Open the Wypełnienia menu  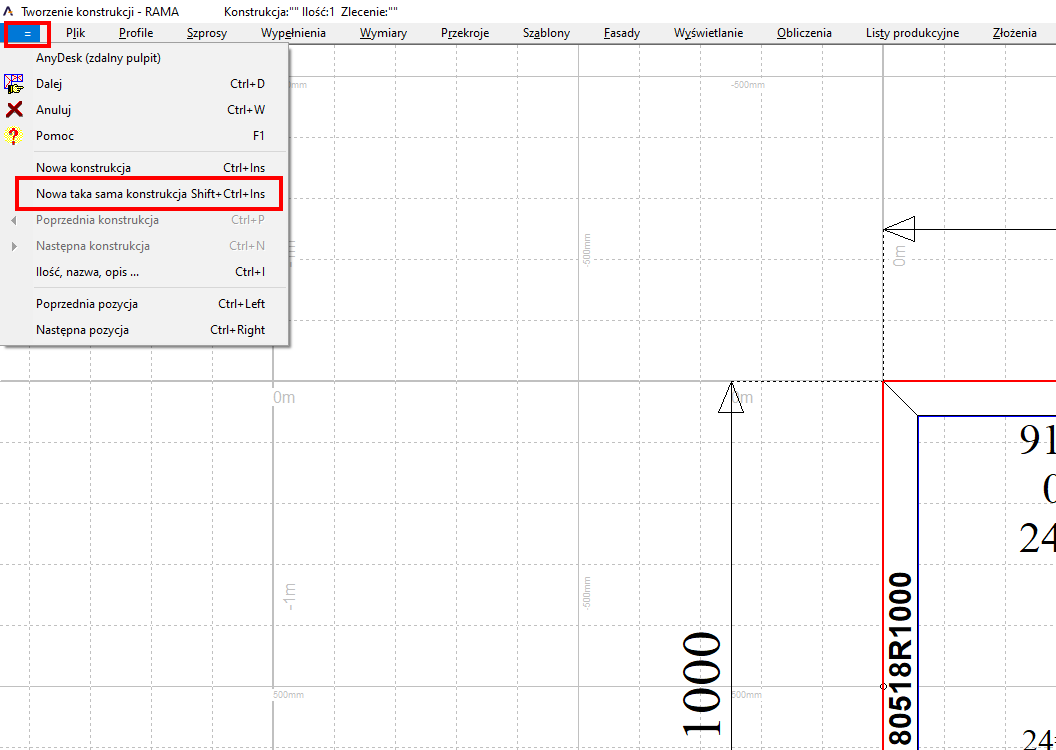click(x=293, y=33)
